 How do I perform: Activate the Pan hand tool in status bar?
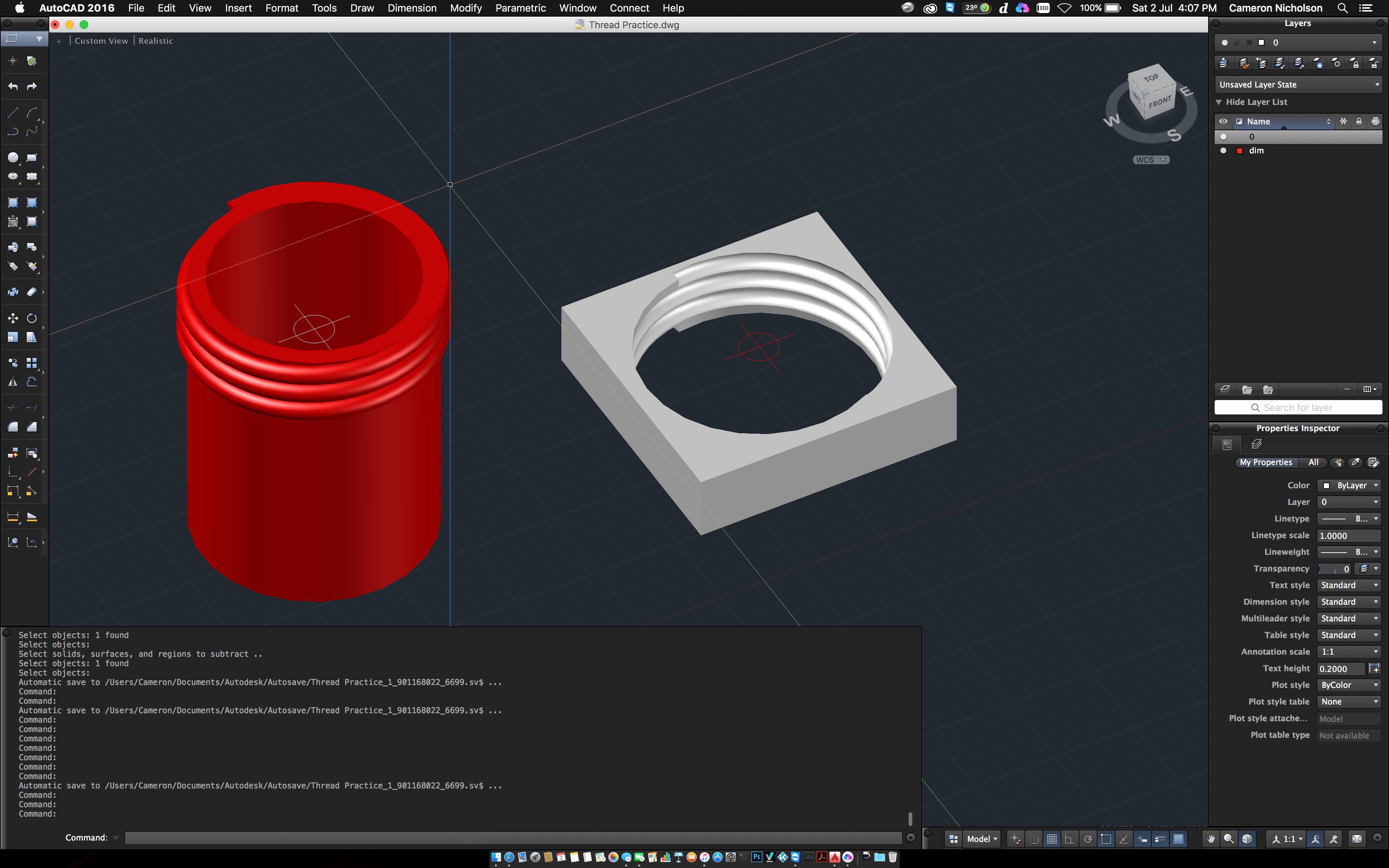pyautogui.click(x=1211, y=839)
